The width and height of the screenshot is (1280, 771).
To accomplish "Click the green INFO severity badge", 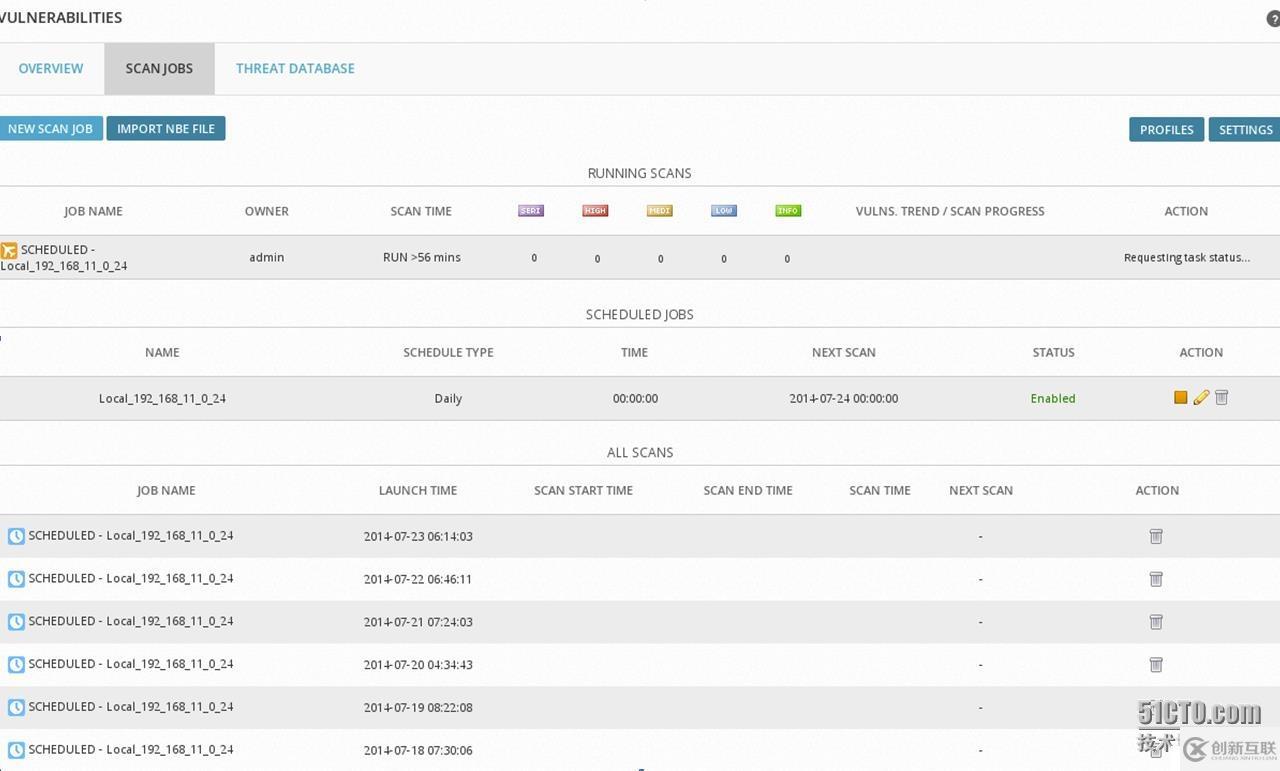I will click(788, 211).
